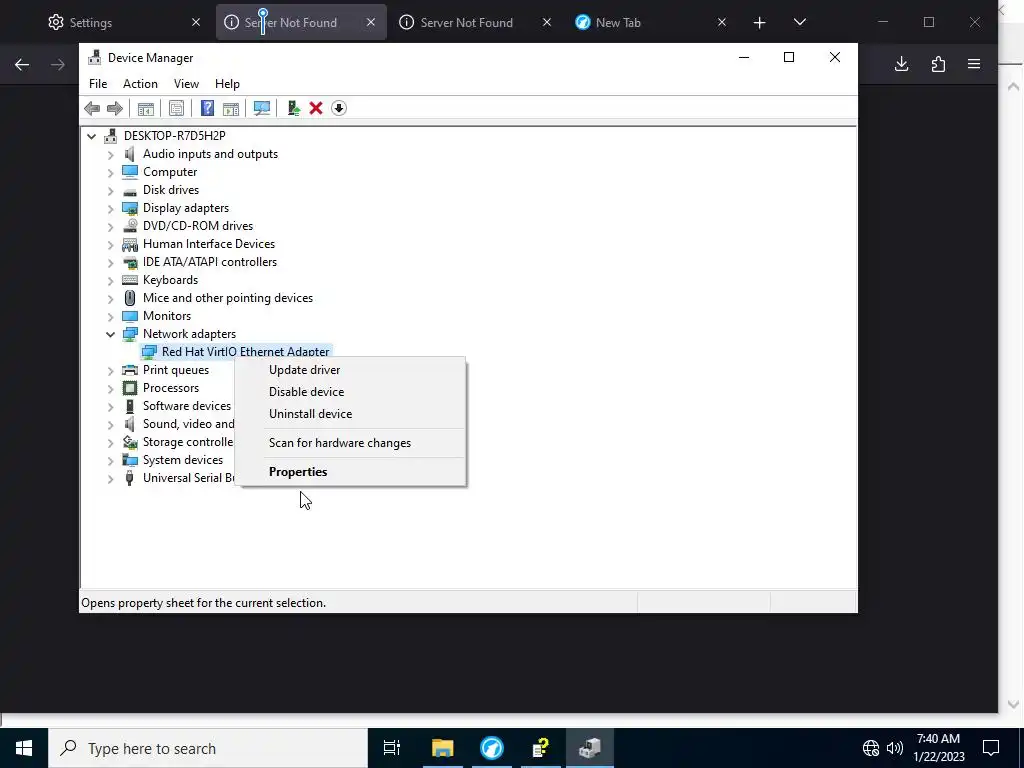Select the Software devices tree item

(187, 406)
